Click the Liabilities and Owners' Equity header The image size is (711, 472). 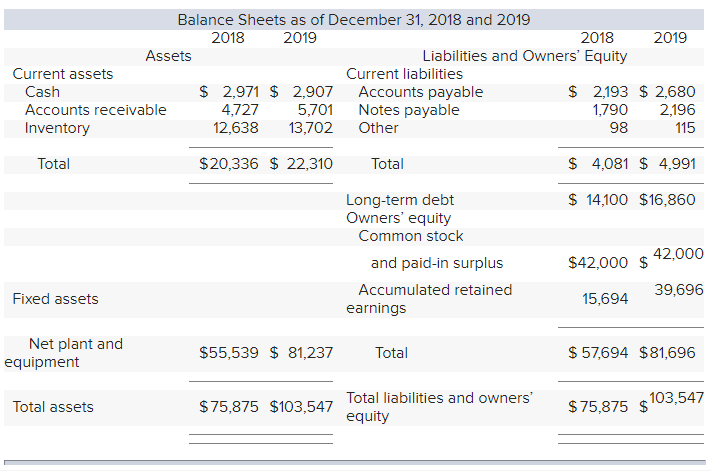(x=524, y=56)
